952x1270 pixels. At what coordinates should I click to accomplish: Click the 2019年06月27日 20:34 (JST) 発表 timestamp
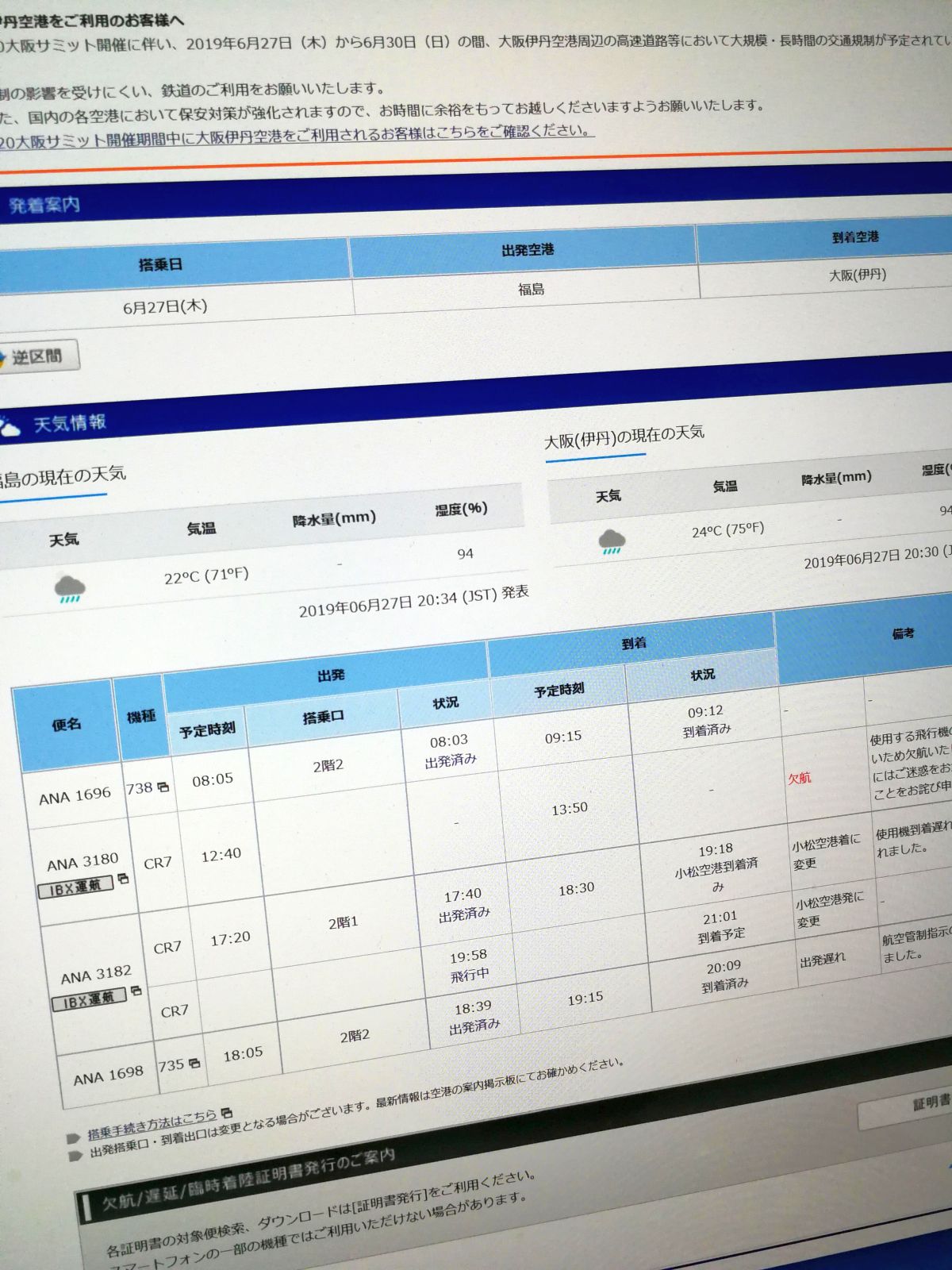click(413, 602)
